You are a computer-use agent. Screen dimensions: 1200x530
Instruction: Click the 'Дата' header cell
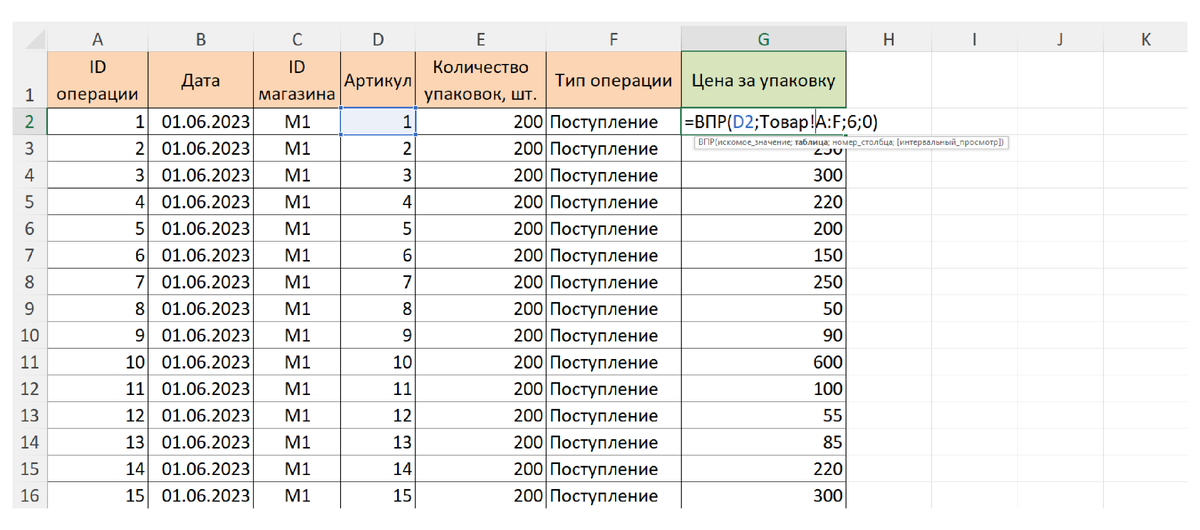tap(201, 79)
